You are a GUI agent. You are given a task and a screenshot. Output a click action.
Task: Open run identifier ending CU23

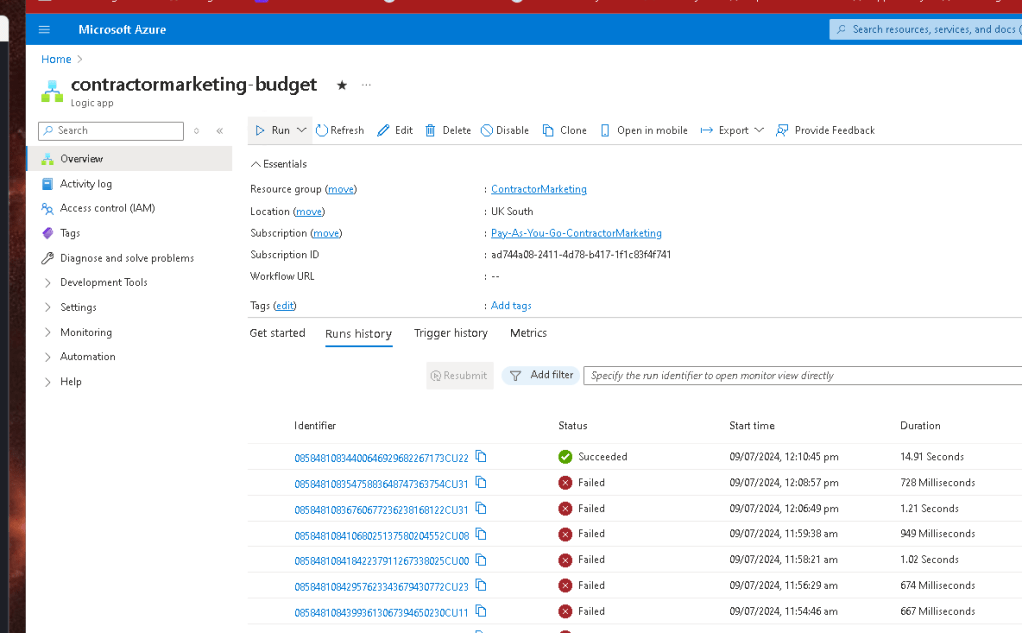click(381, 587)
